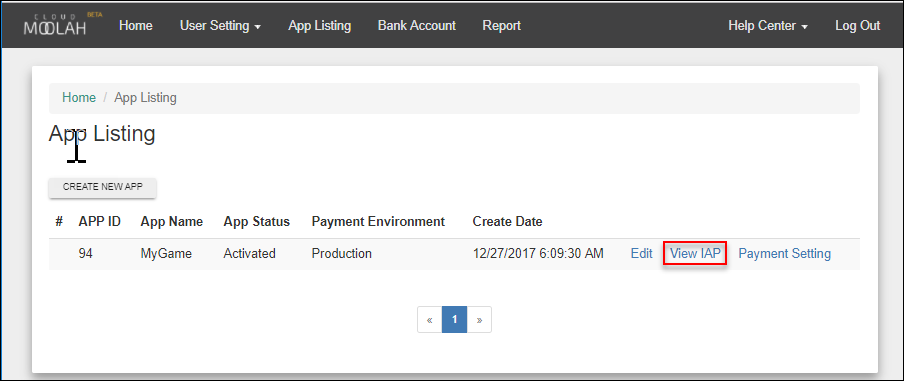904x381 pixels.
Task: Expand the Help Center dropdown
Action: coord(768,26)
